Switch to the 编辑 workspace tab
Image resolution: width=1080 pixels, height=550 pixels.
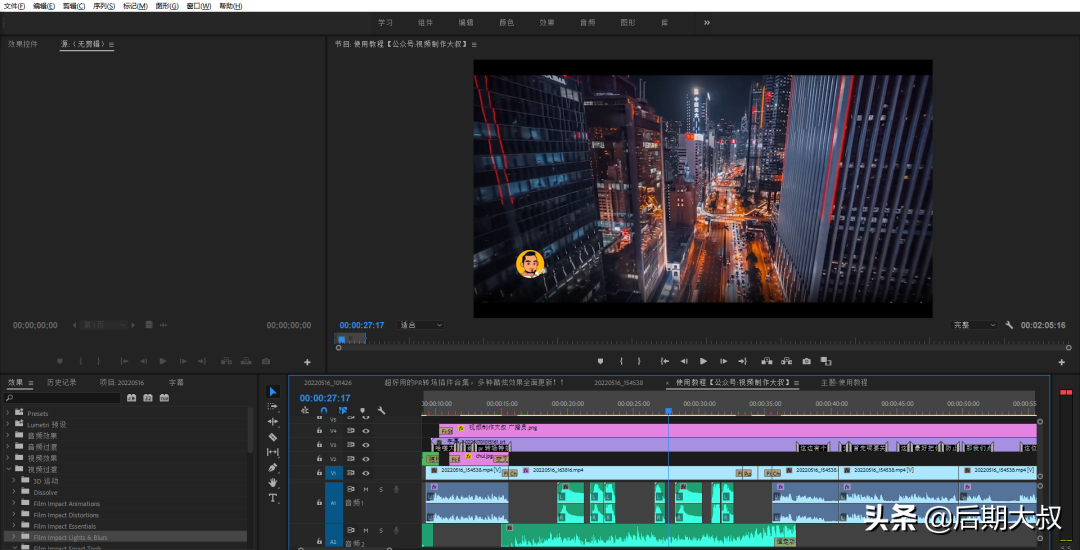click(466, 23)
